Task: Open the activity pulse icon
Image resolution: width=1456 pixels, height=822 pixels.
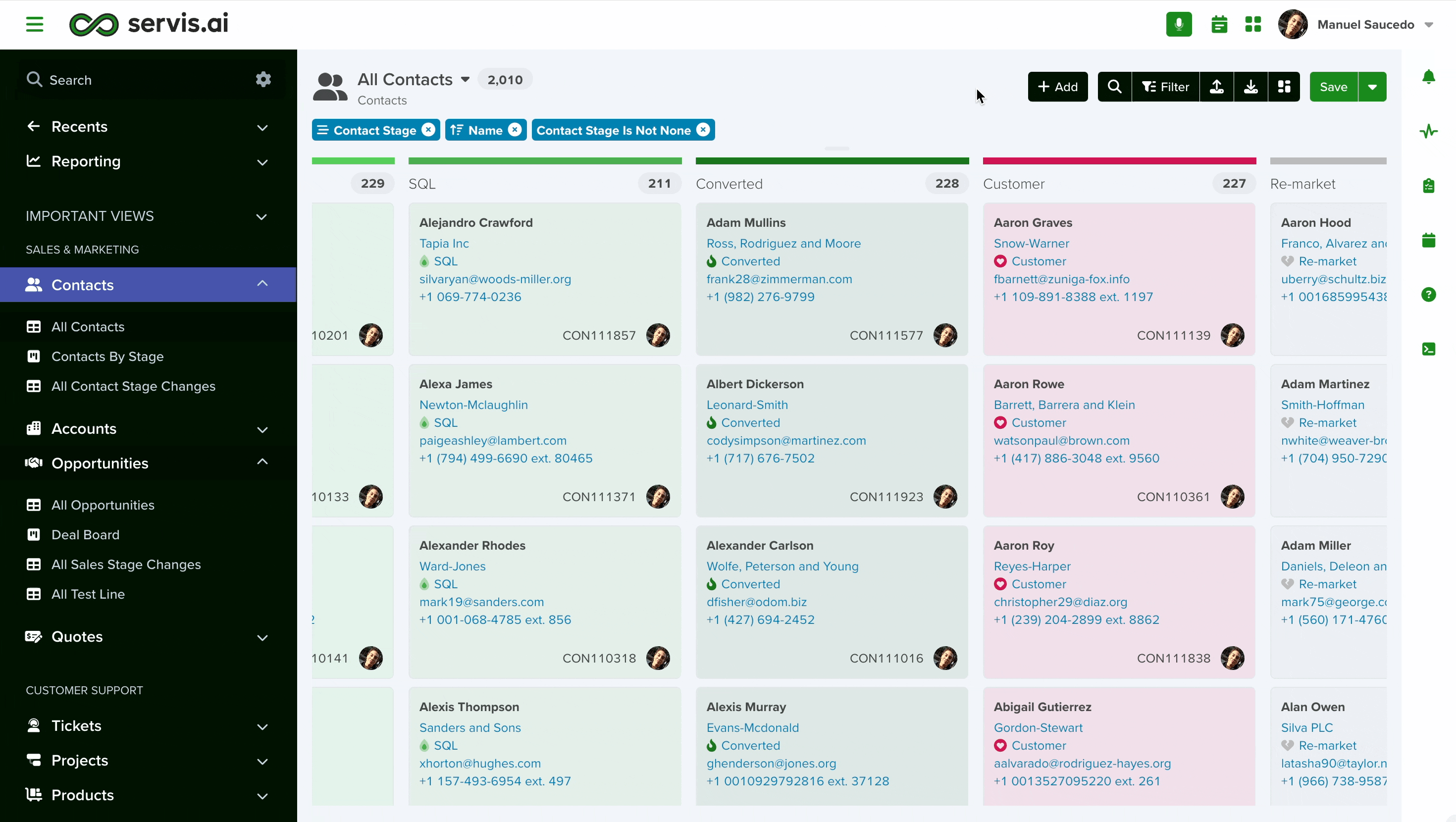Action: point(1428,131)
